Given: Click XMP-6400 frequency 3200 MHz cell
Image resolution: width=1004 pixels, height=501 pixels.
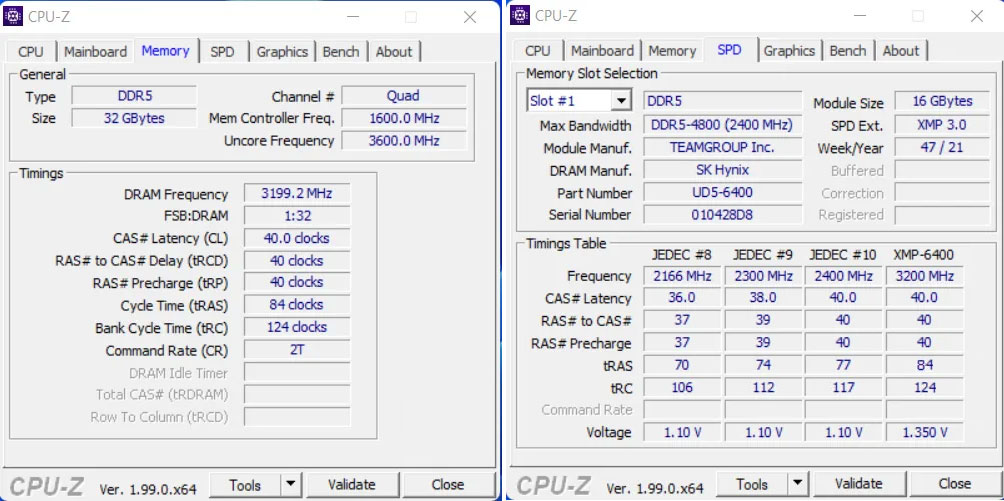Looking at the screenshot, I should tap(925, 276).
